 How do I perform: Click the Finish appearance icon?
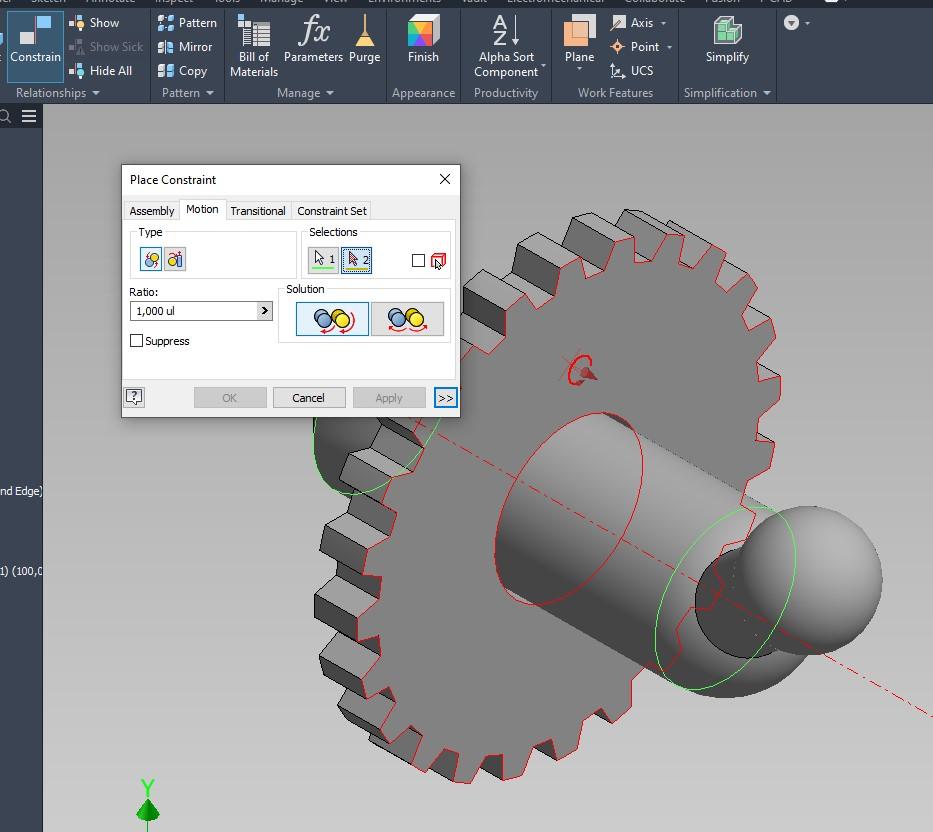(423, 31)
